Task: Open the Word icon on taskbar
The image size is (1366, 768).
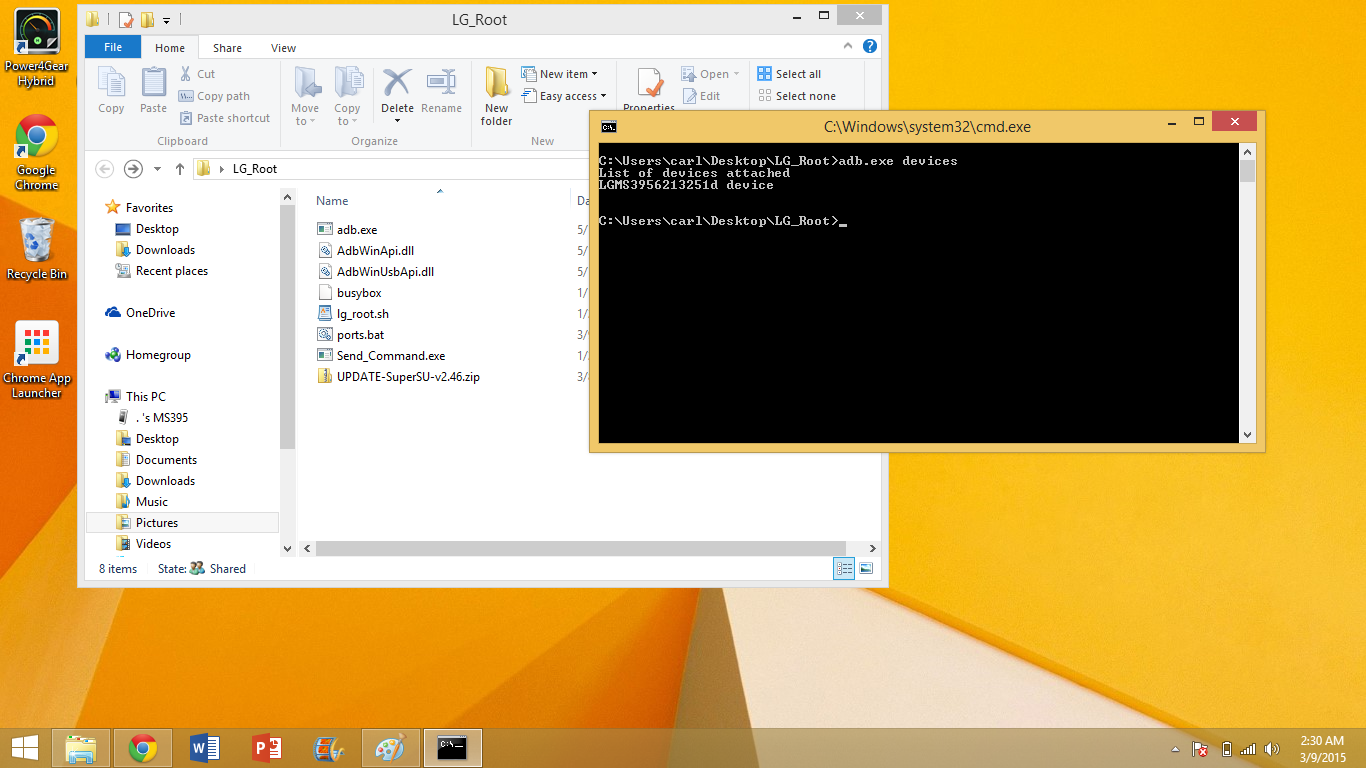Action: click(x=204, y=748)
